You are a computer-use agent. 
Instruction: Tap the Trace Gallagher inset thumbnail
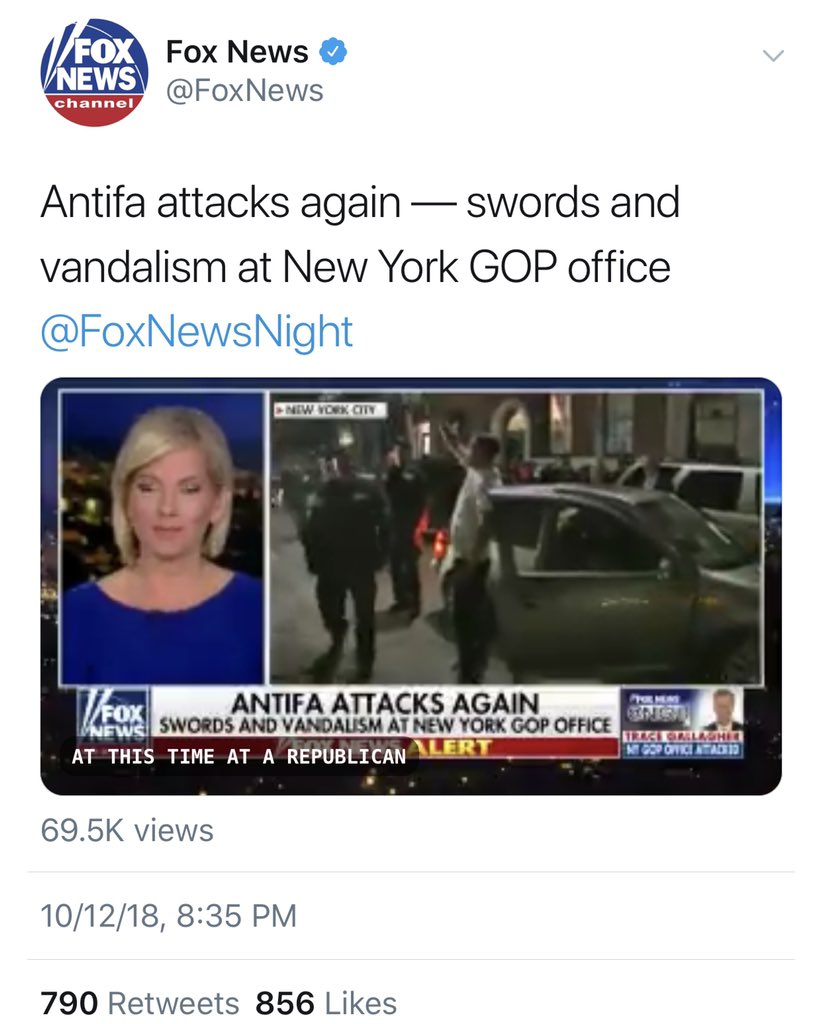[682, 722]
